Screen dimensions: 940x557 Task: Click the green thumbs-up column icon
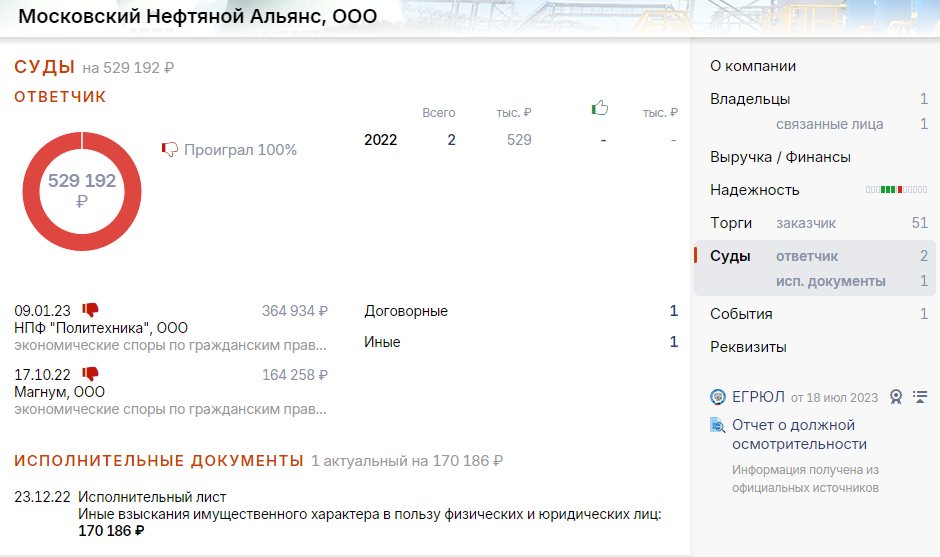[600, 108]
